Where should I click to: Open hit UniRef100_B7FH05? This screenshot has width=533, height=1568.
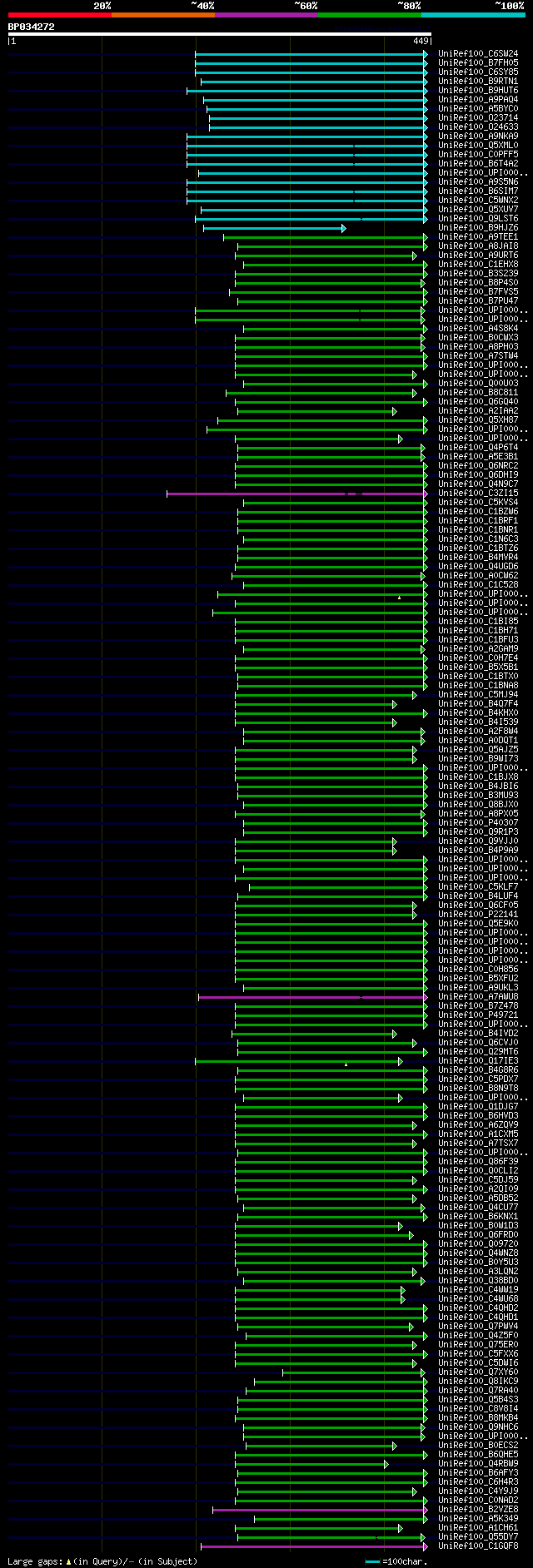click(x=478, y=63)
